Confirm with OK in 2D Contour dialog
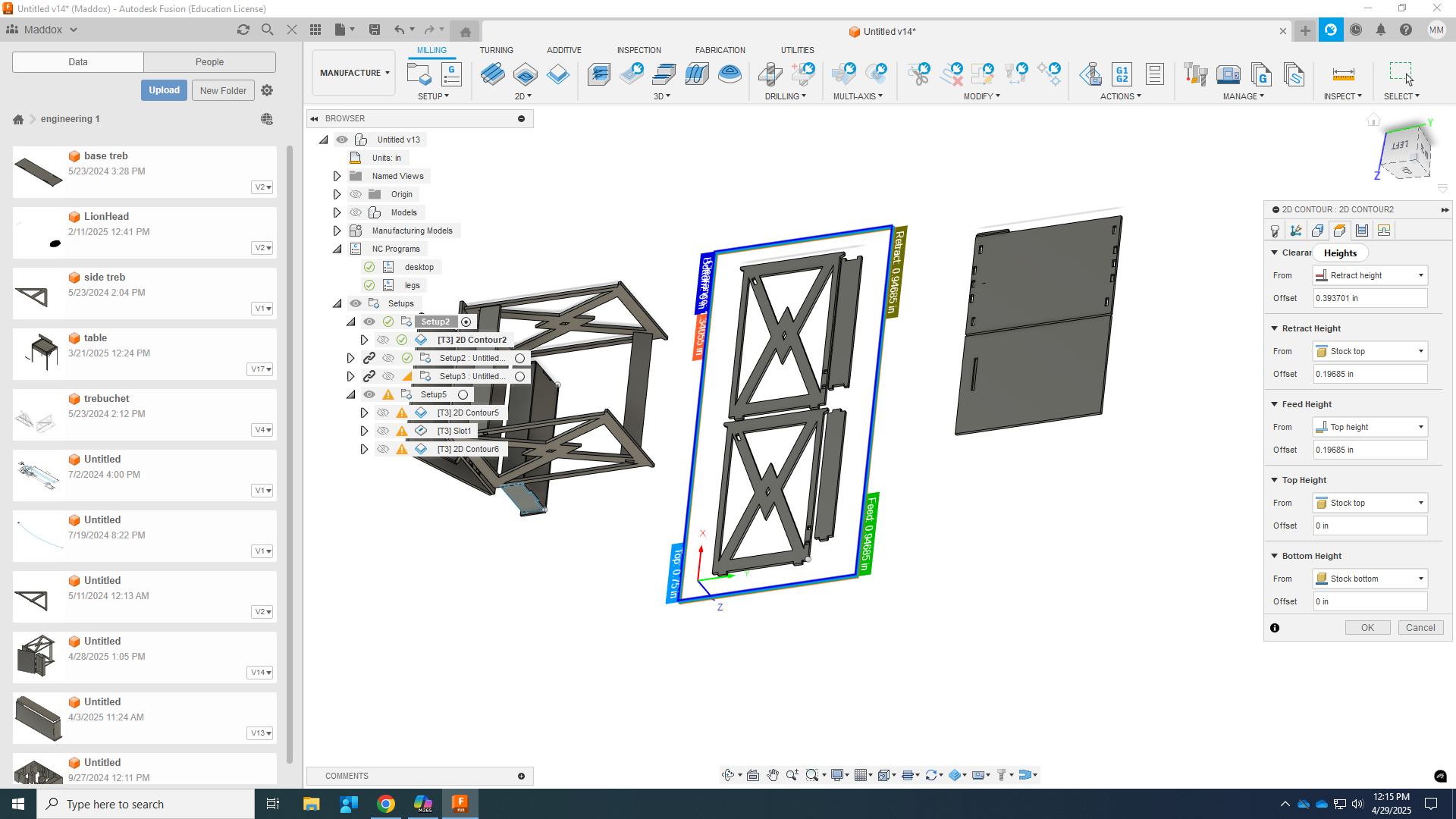1456x819 pixels. 1367,628
